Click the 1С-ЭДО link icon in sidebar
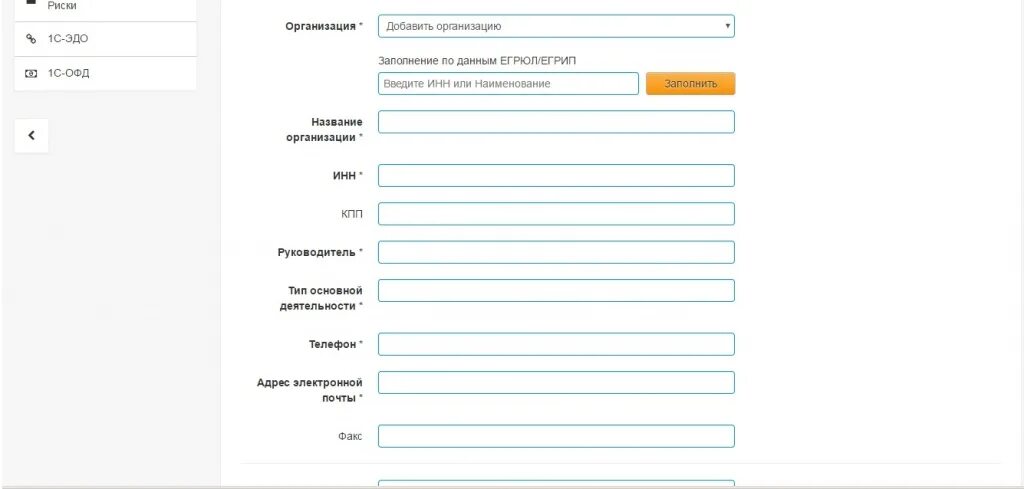Image resolution: width=1024 pixels, height=489 pixels. 30,39
